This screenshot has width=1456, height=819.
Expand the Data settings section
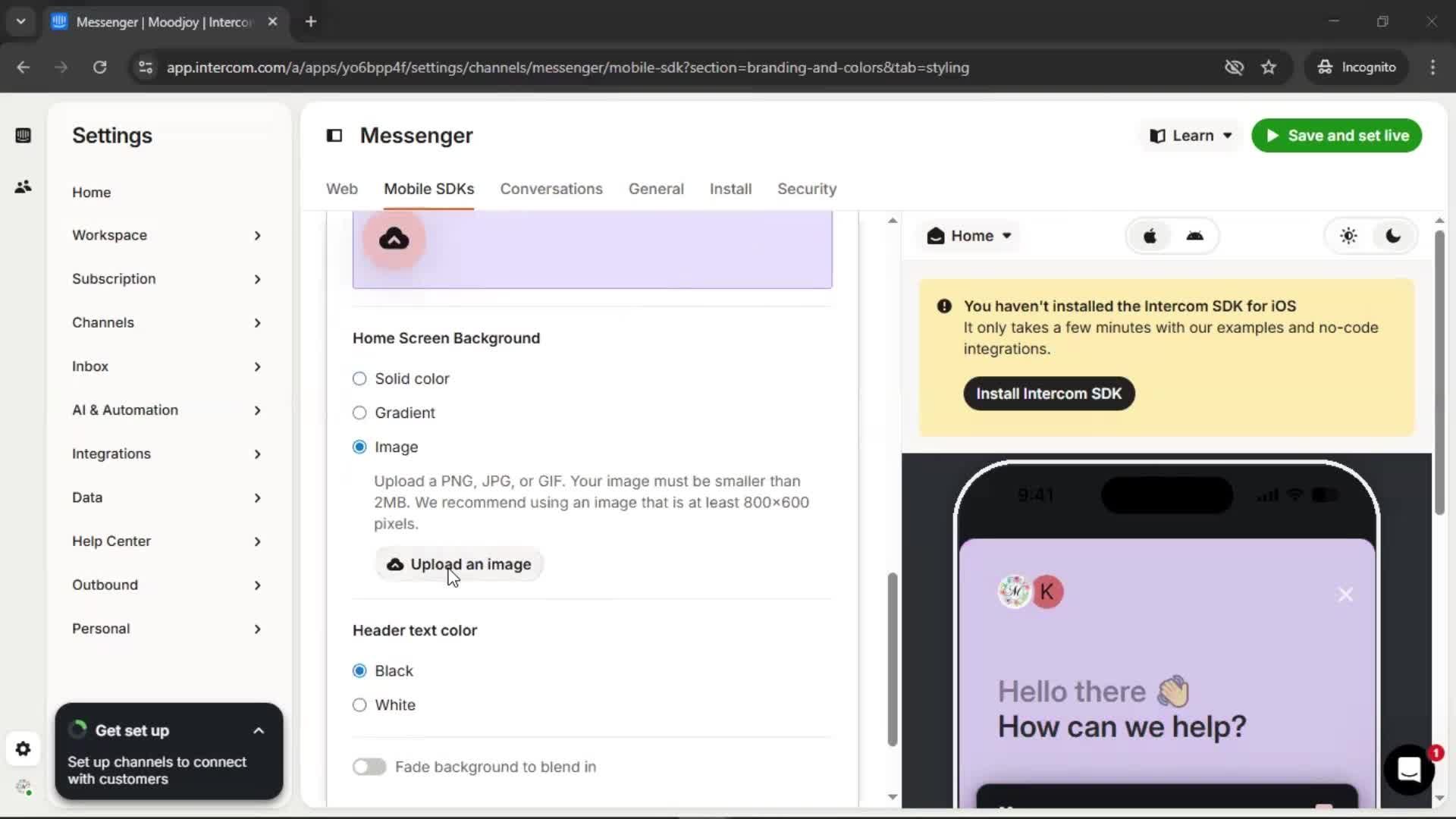coord(167,497)
